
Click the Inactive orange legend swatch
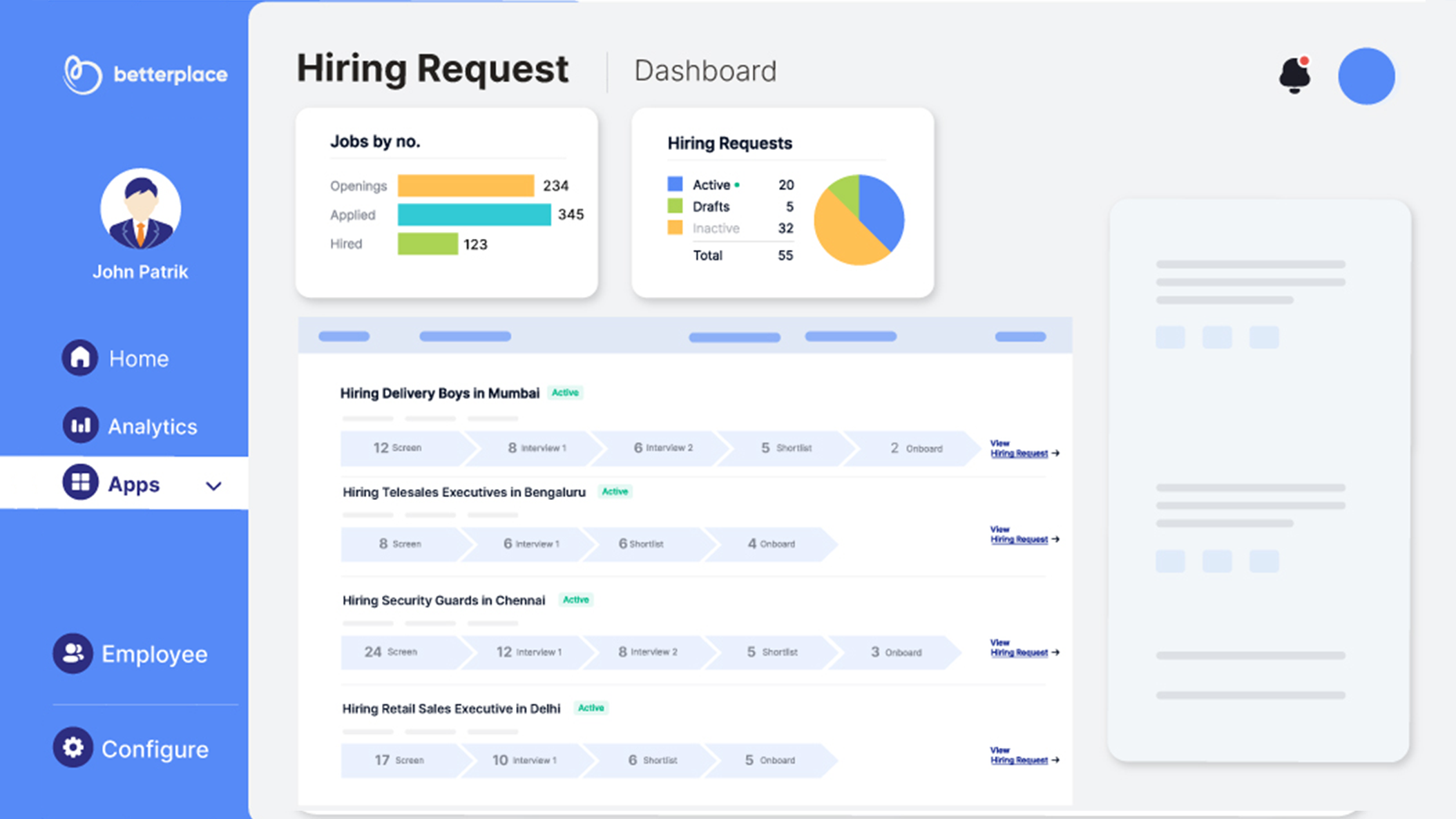[x=675, y=227]
